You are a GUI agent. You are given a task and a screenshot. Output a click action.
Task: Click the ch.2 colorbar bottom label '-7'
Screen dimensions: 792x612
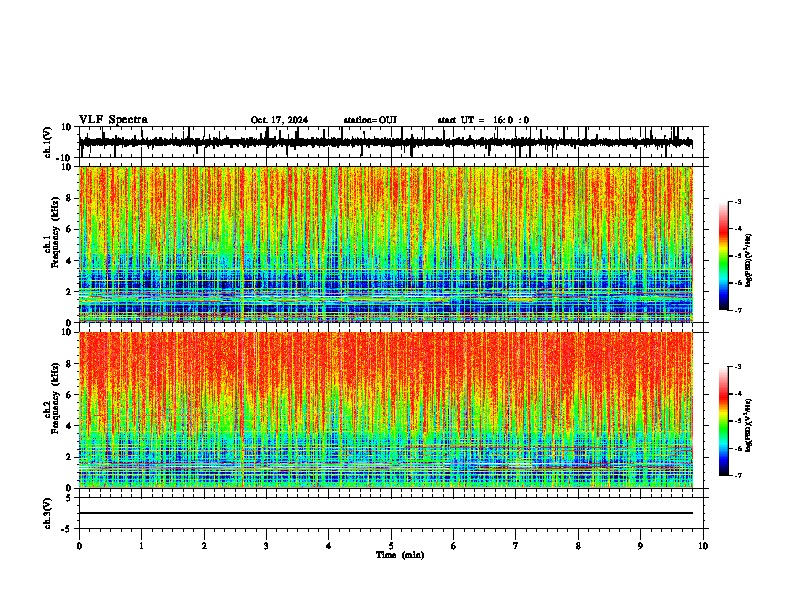[737, 475]
